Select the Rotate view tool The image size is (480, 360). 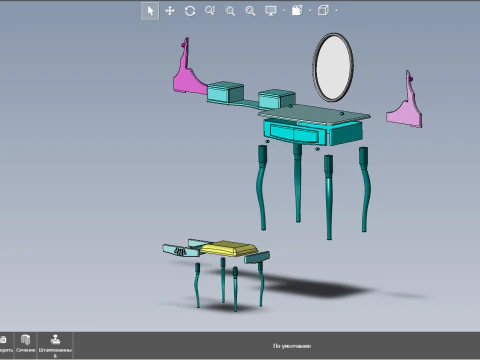(x=190, y=11)
